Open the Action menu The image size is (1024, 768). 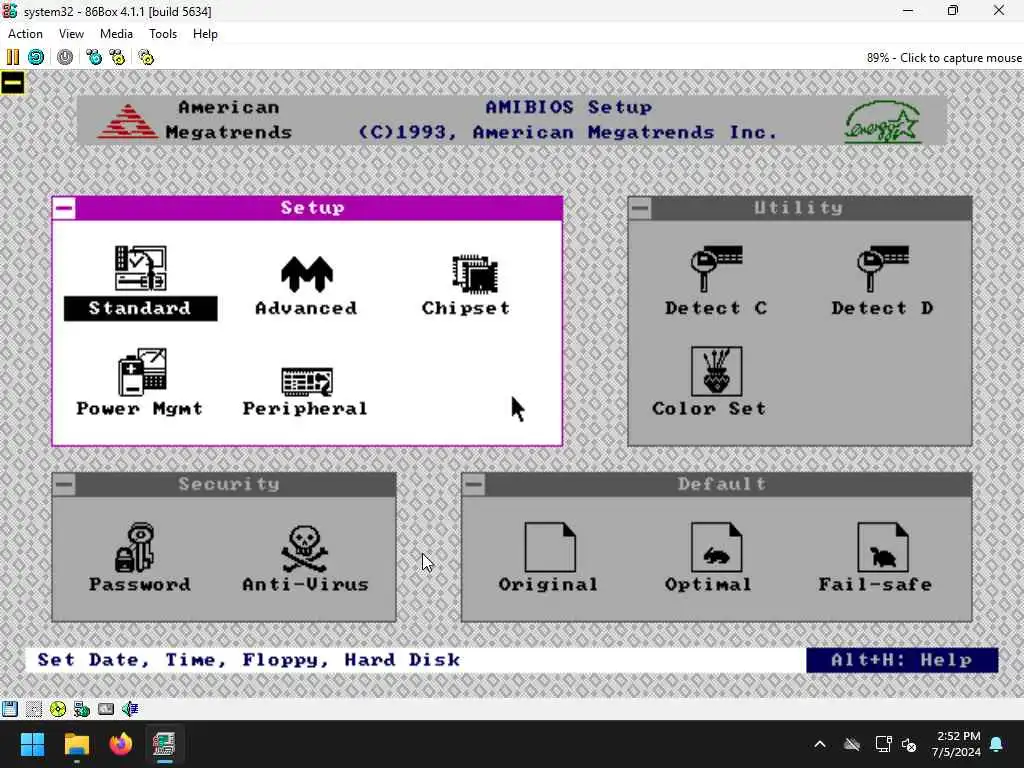click(25, 34)
